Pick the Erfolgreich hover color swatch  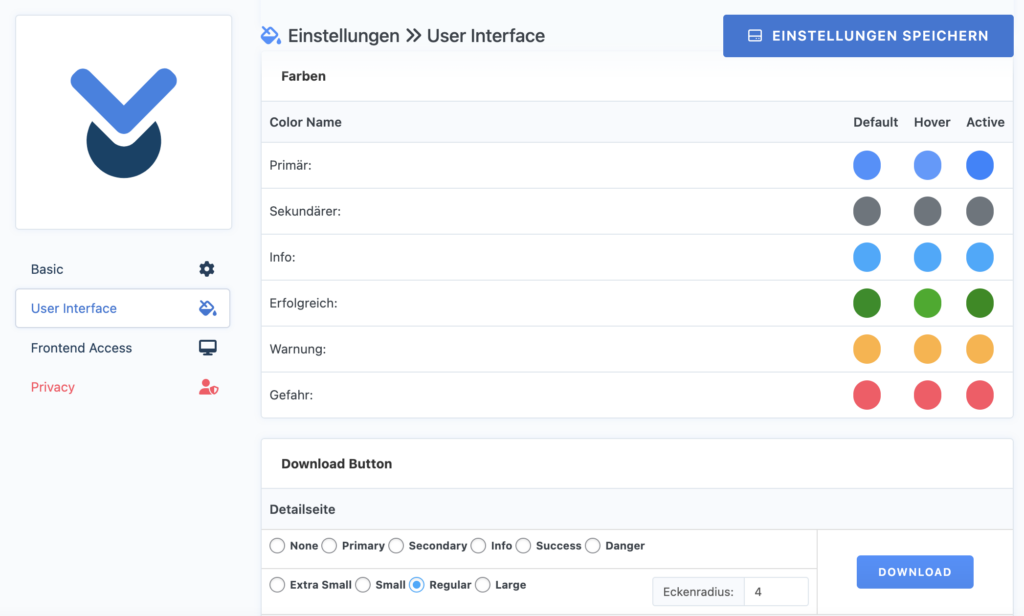[927, 303]
